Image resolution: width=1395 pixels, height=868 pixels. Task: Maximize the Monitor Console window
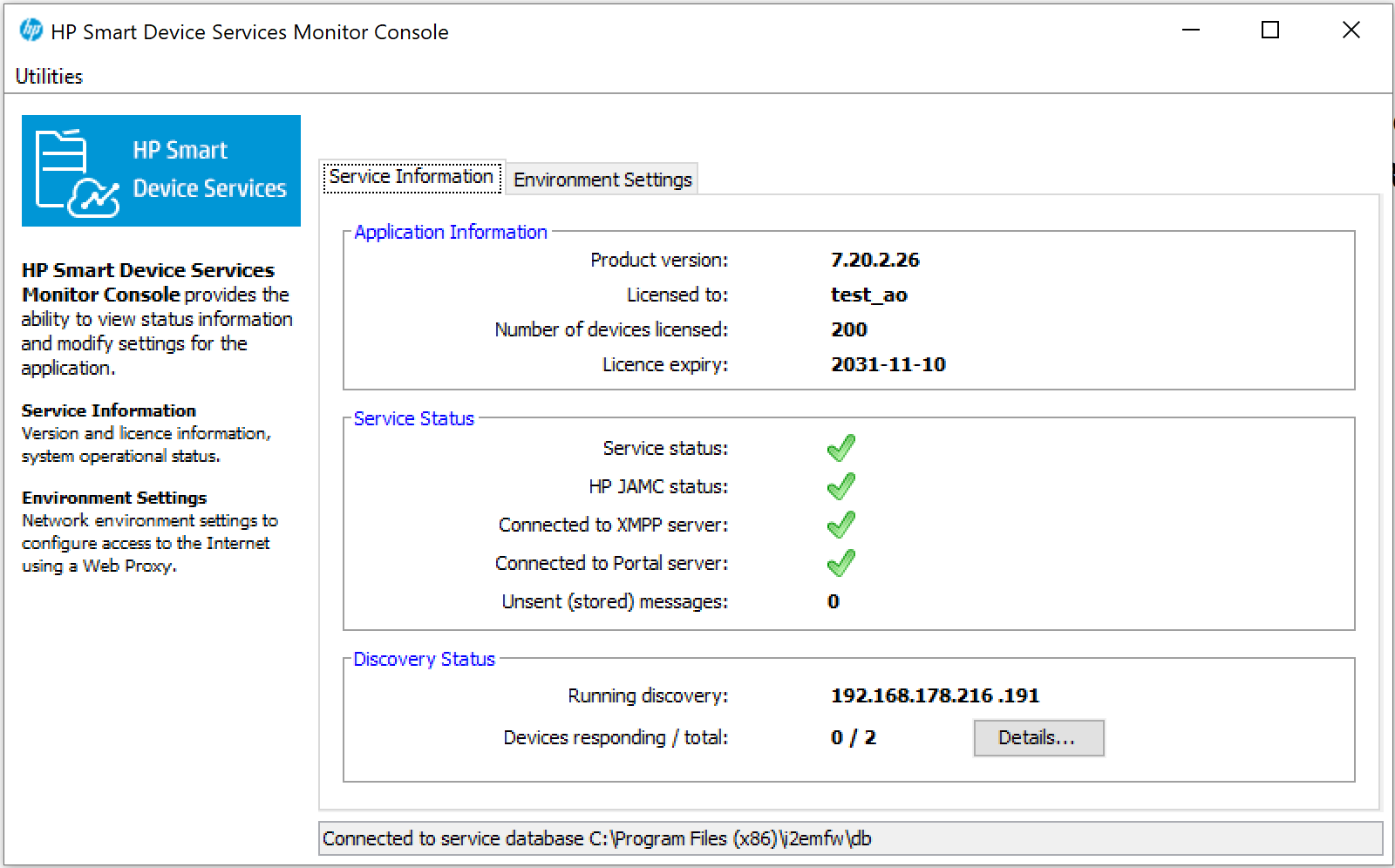pos(1270,31)
